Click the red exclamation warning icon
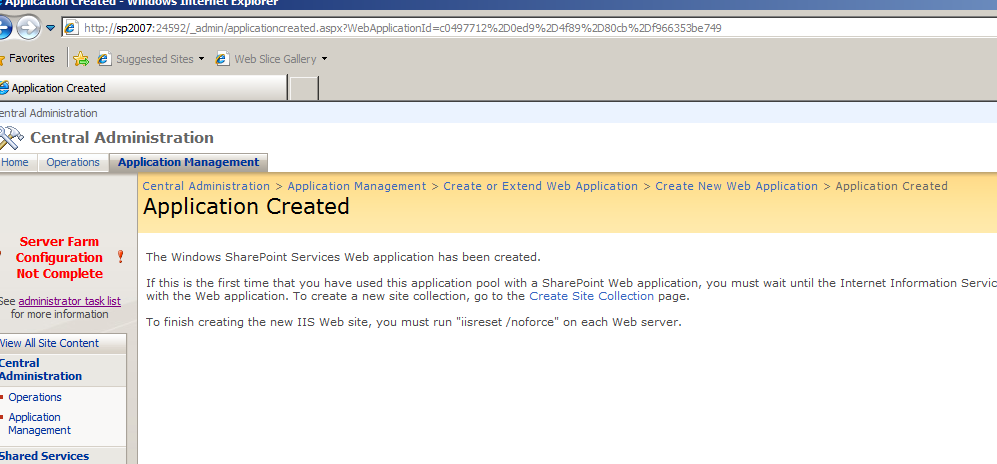Image resolution: width=997 pixels, height=464 pixels. point(120,257)
